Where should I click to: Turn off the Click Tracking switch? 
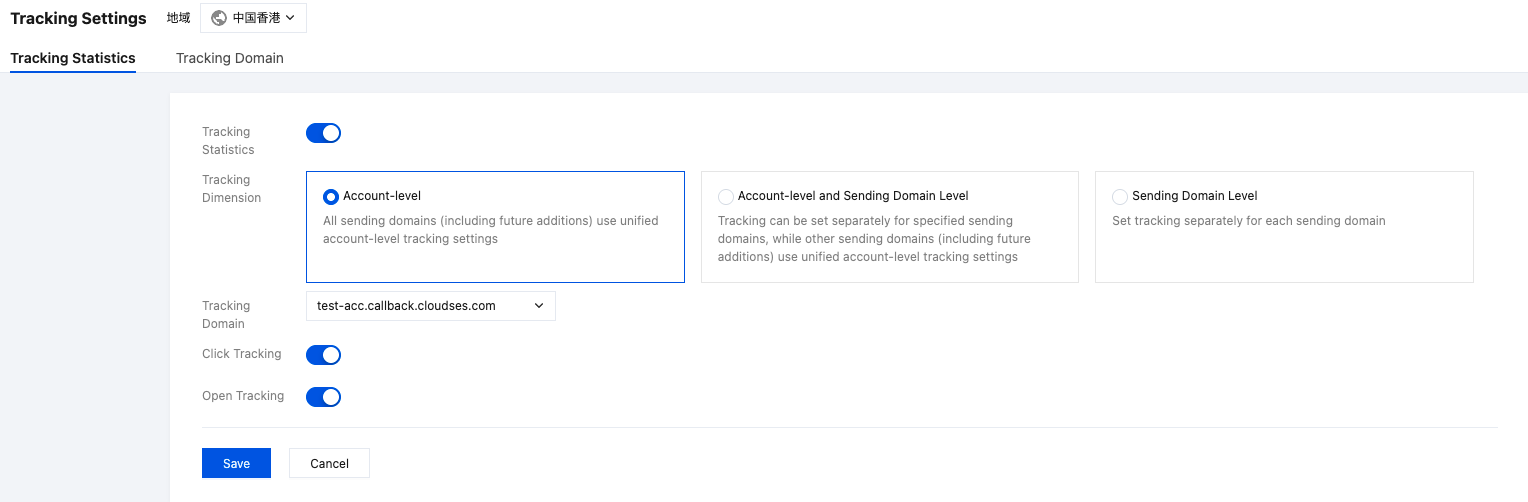323,355
